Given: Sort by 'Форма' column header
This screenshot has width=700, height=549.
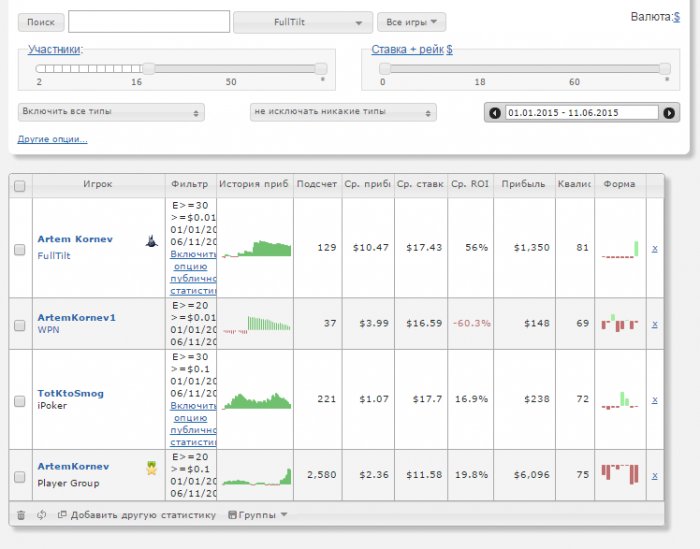Looking at the screenshot, I should pyautogui.click(x=620, y=185).
